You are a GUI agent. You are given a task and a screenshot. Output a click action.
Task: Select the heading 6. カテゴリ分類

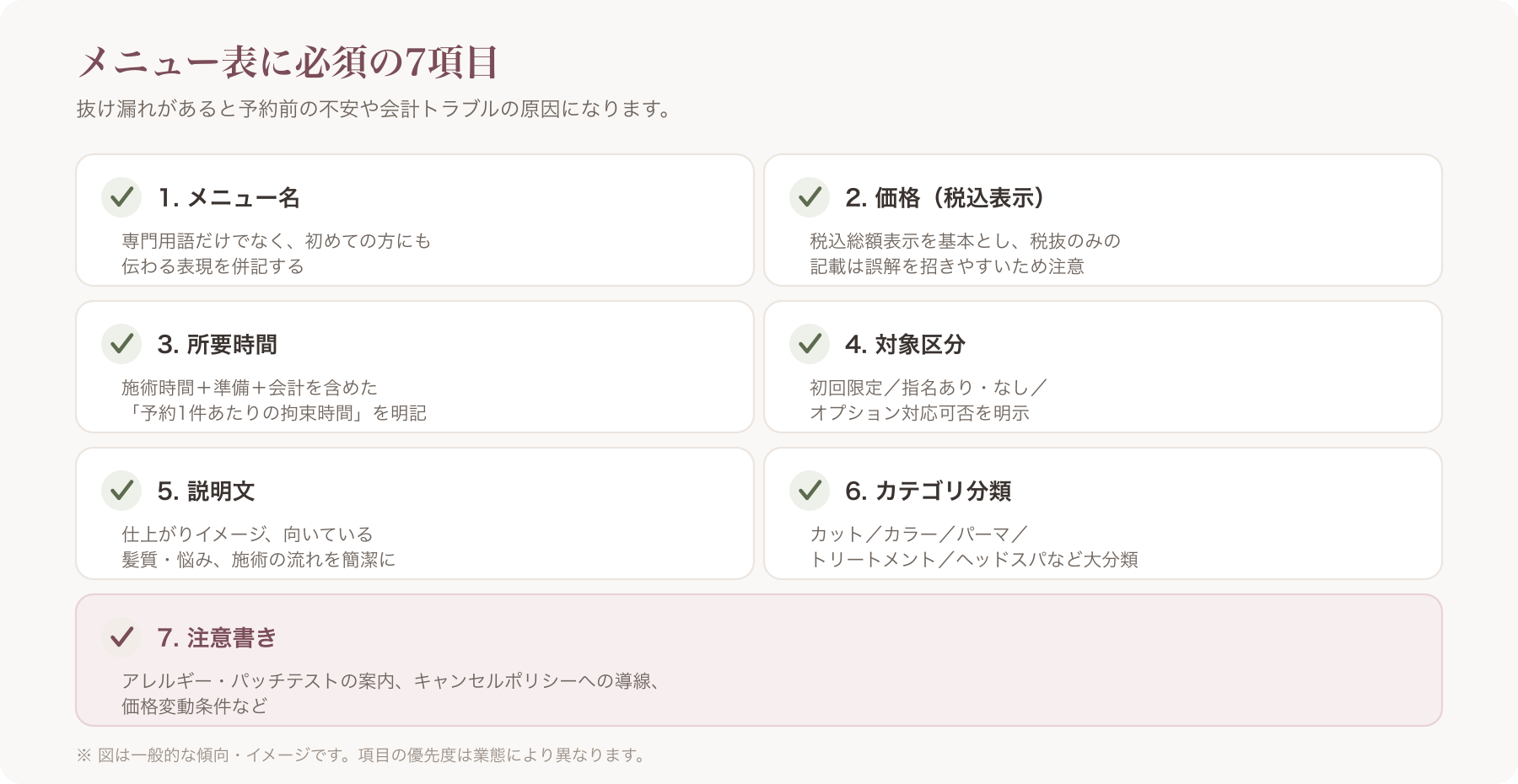tap(928, 491)
